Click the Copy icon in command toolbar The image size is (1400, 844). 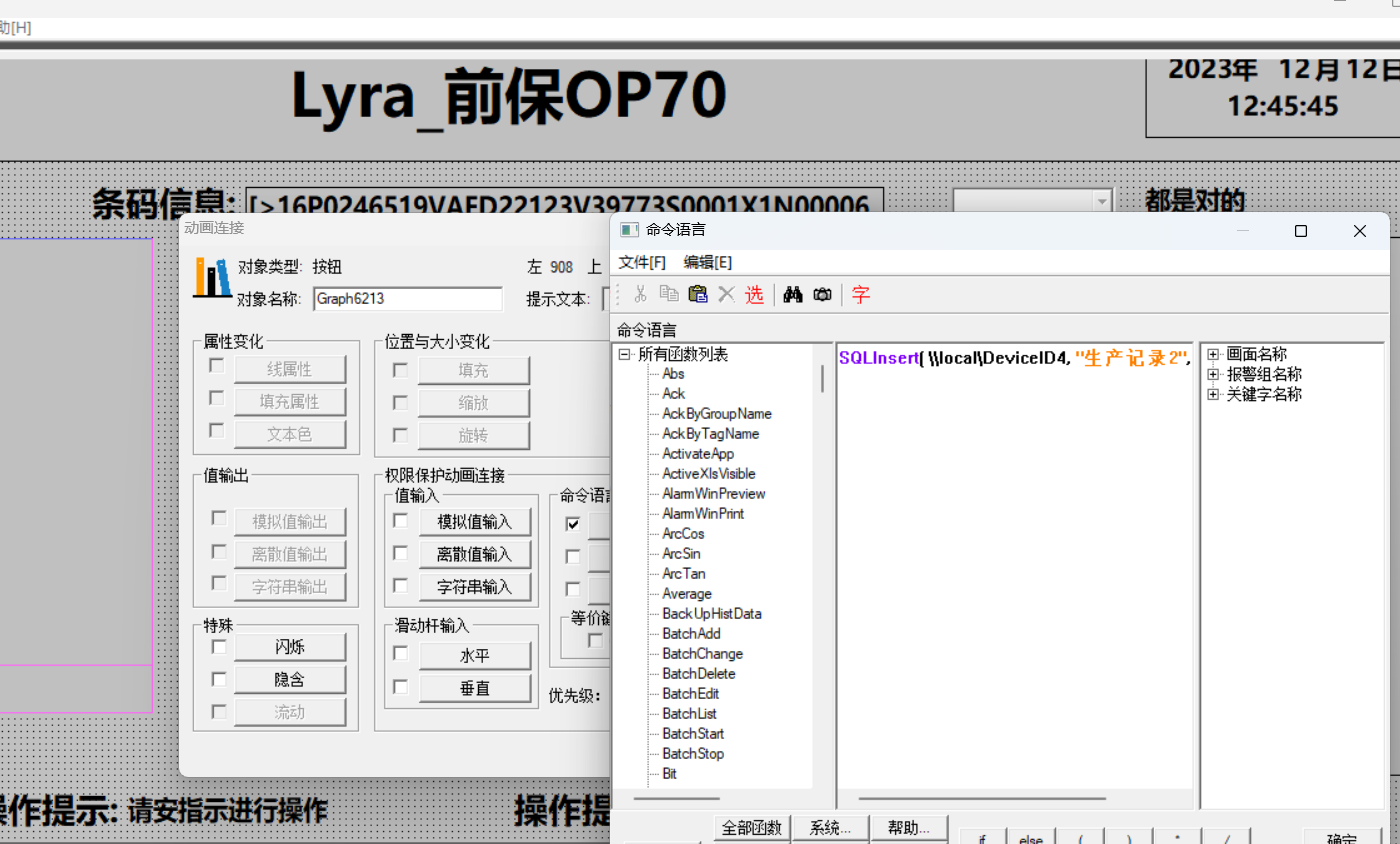tap(669, 294)
